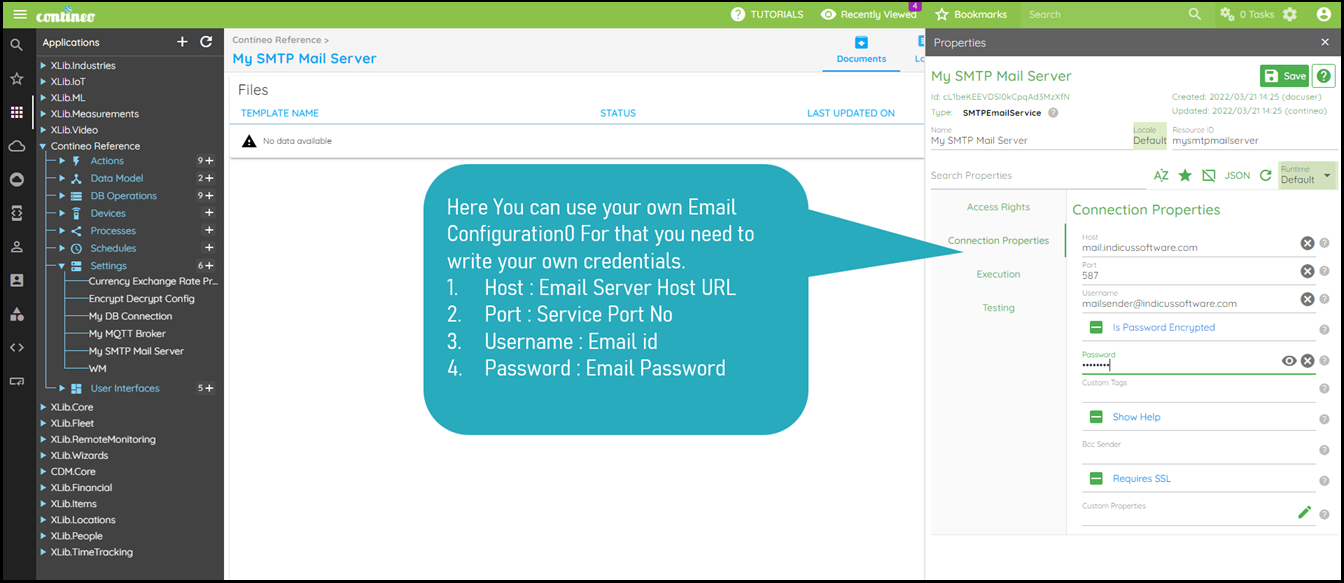This screenshot has width=1344, height=583.
Task: Edit Custom Properties with pencil icon
Action: (x=1304, y=512)
